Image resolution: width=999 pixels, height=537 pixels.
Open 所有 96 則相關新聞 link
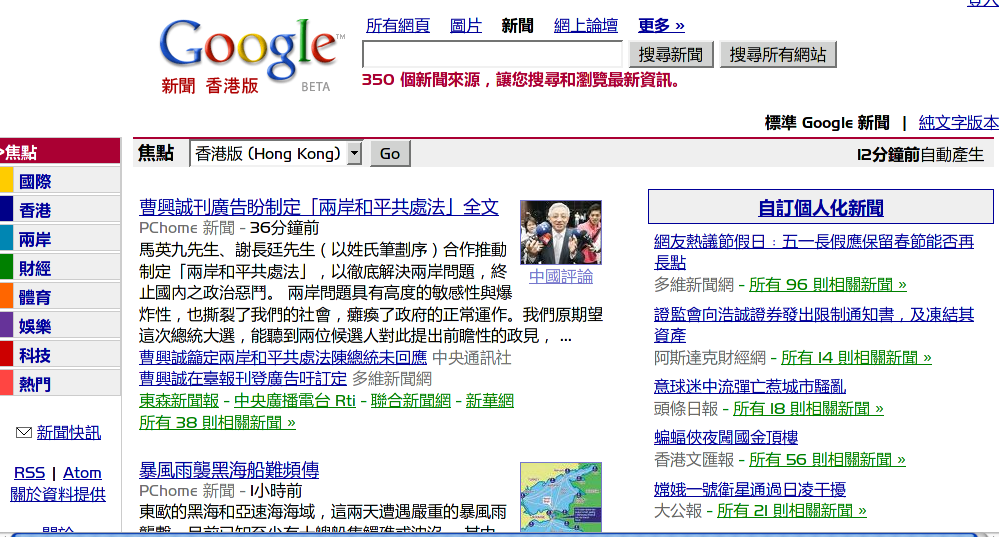(828, 285)
